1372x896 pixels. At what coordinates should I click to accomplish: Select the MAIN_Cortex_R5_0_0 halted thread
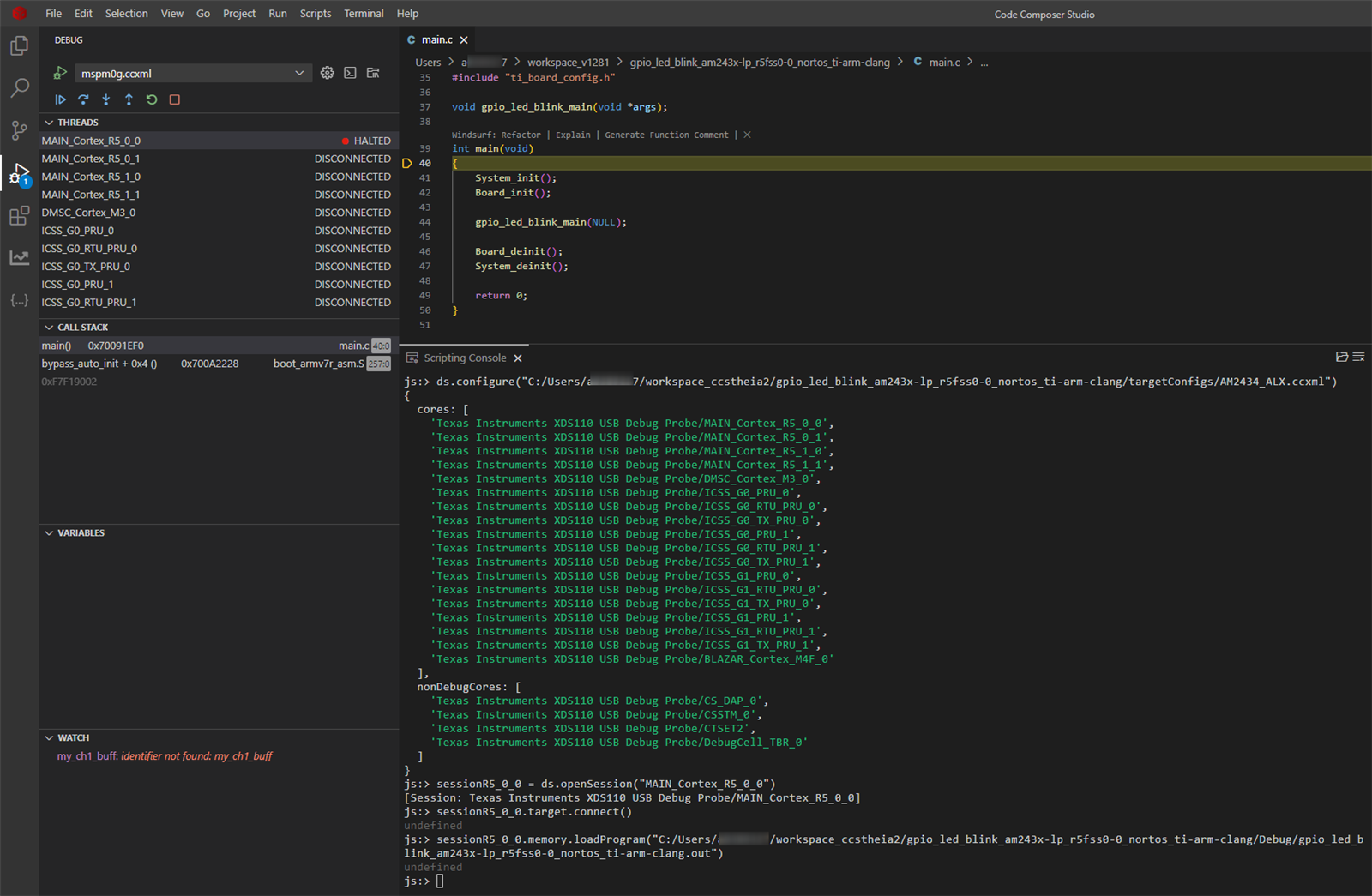click(219, 141)
